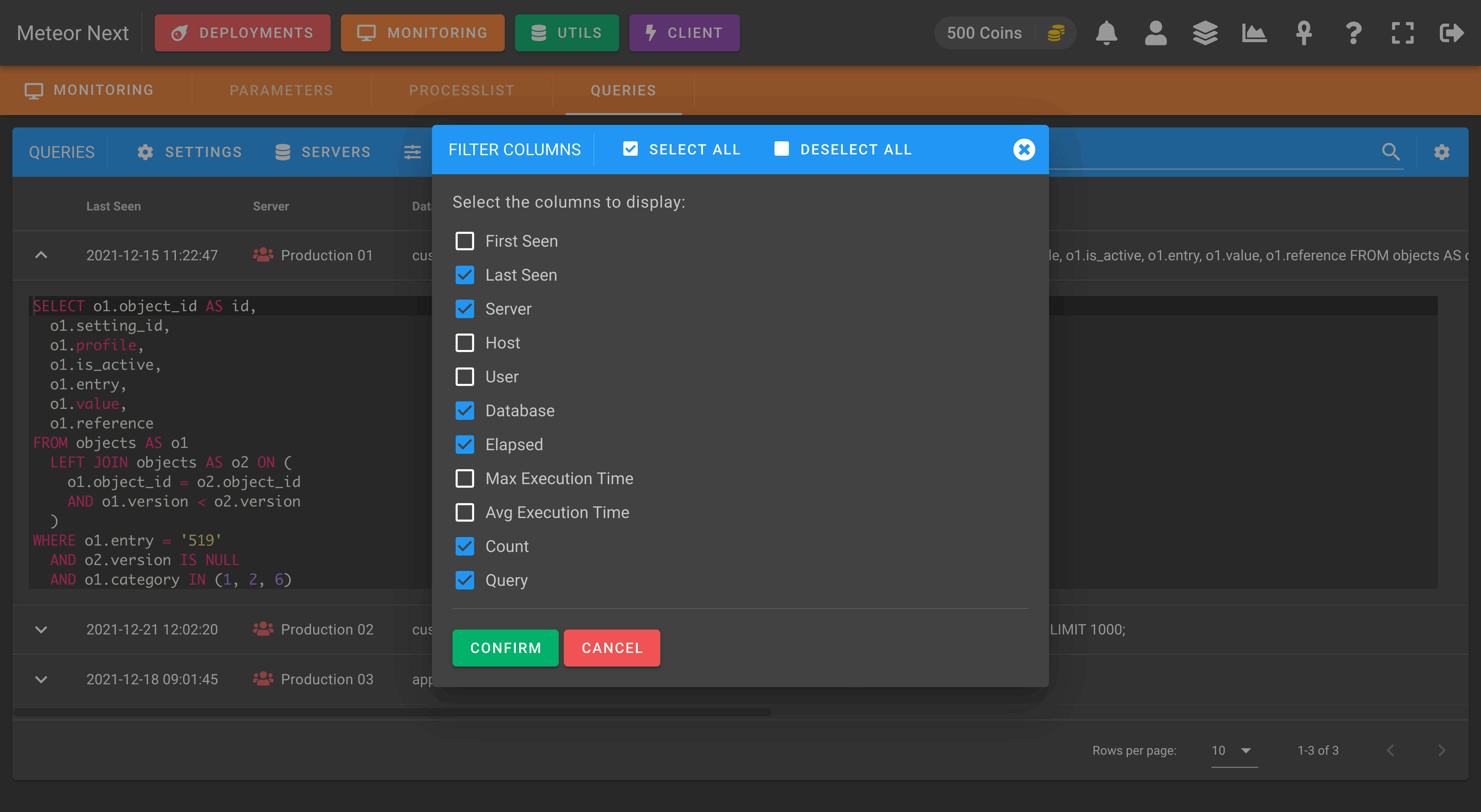
Task: Enable Avg Execution Time column
Action: point(465,512)
